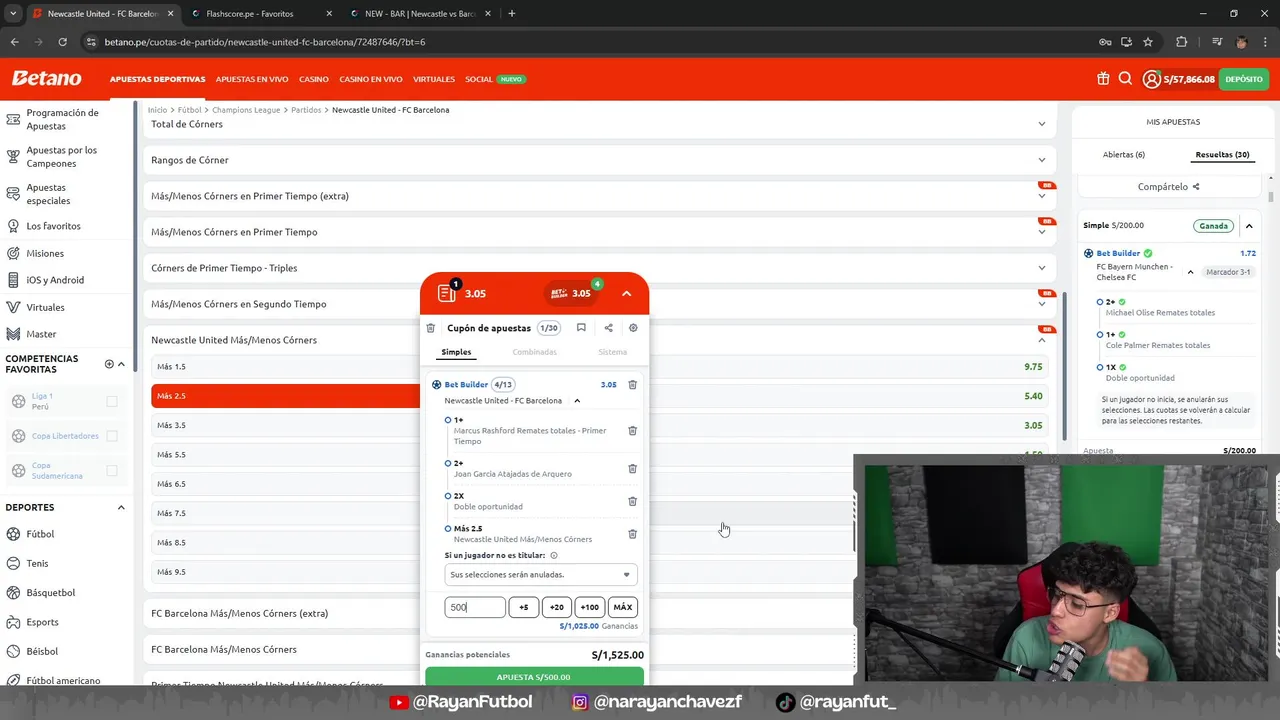The width and height of the screenshot is (1280, 720).
Task: Click info icon beside Si un jugador no es titular
Action: tap(554, 555)
